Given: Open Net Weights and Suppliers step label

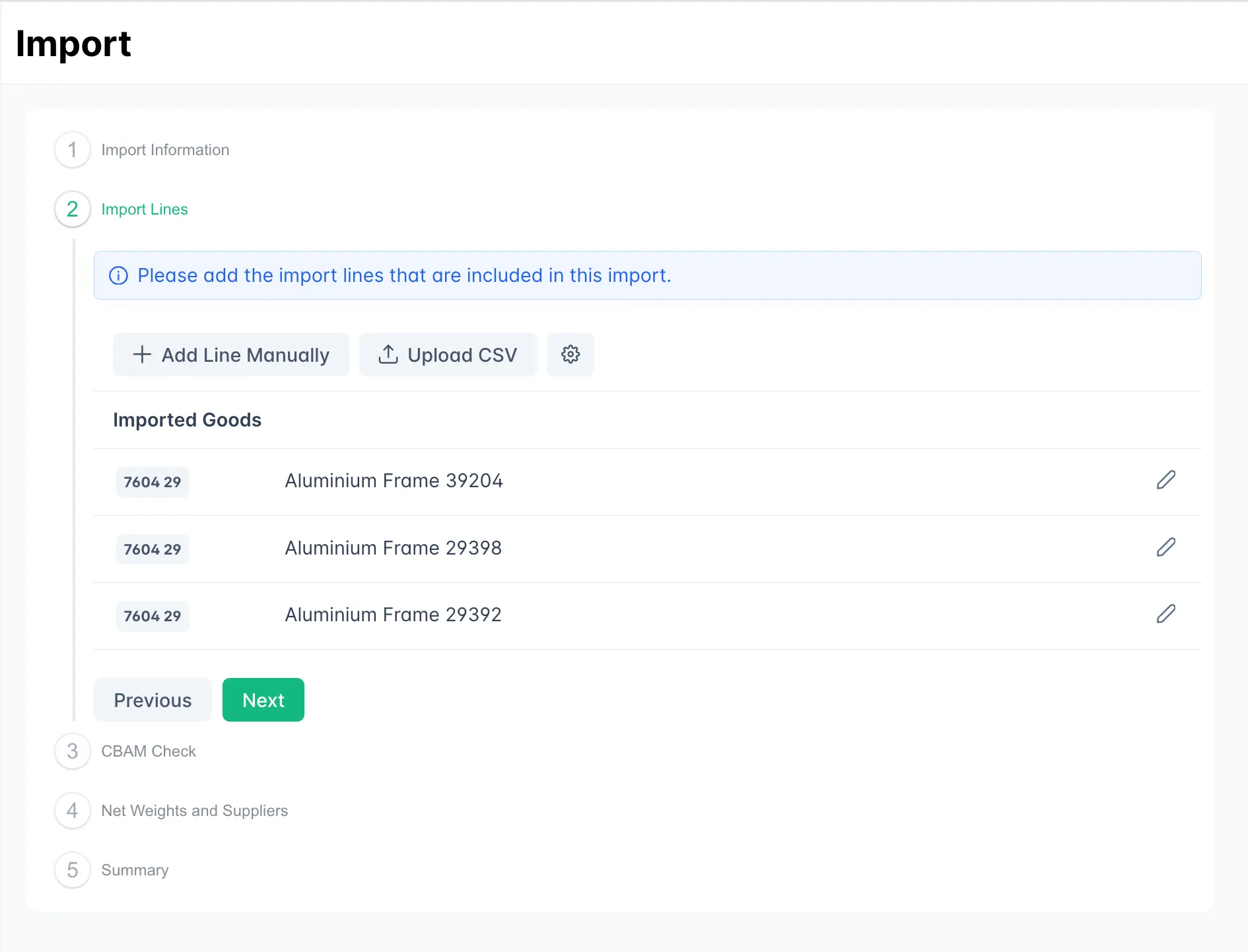Looking at the screenshot, I should coord(194,811).
